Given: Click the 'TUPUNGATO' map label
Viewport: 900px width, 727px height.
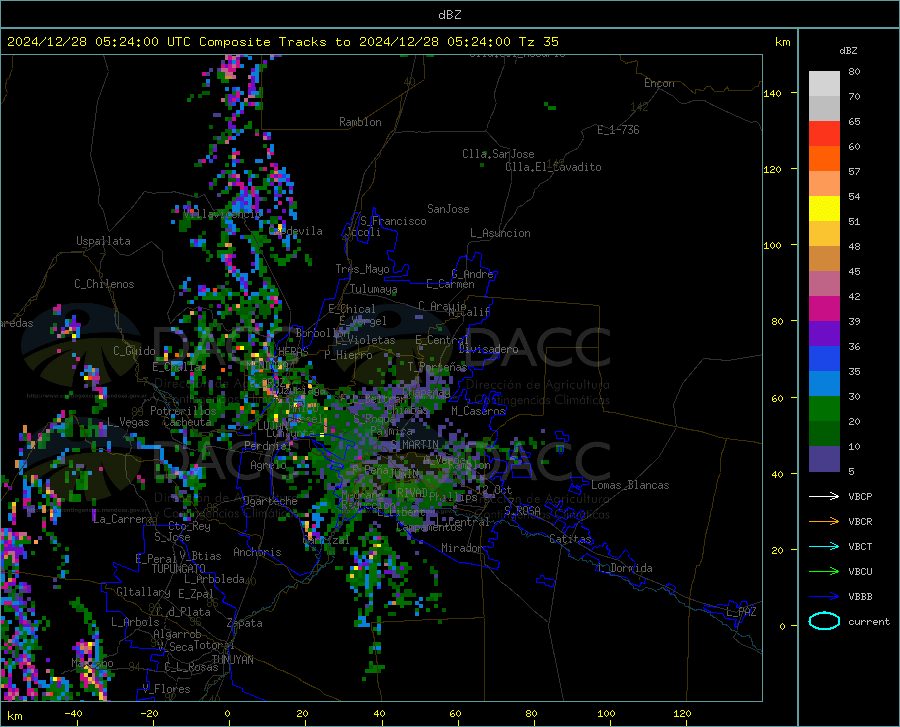Looking at the screenshot, I should (179, 569).
